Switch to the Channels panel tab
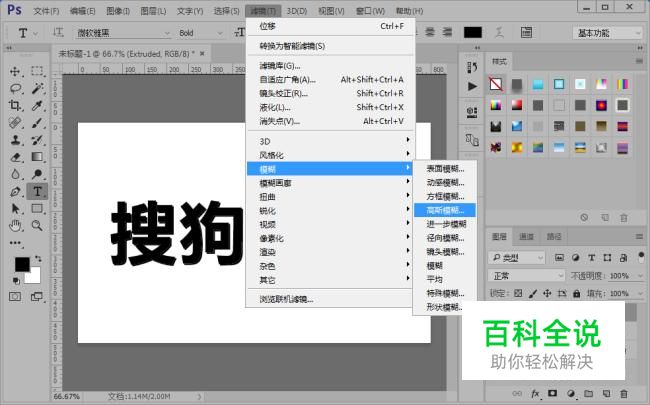Screen dimensions: 650x405 tap(526, 236)
